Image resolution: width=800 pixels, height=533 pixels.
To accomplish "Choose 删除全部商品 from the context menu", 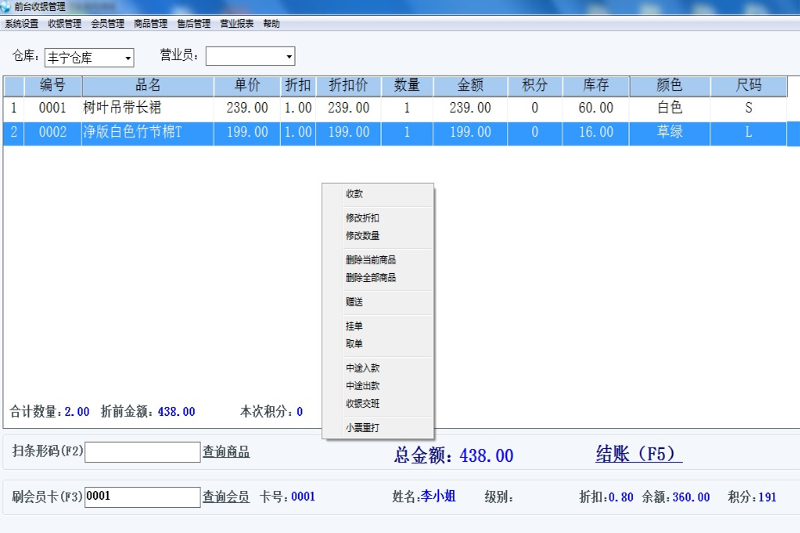I will (x=370, y=278).
